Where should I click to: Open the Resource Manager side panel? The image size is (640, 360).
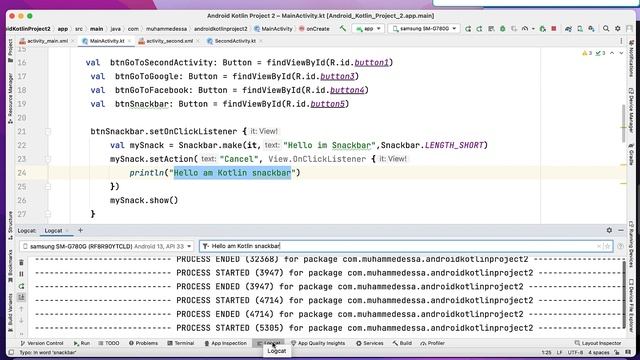point(10,98)
